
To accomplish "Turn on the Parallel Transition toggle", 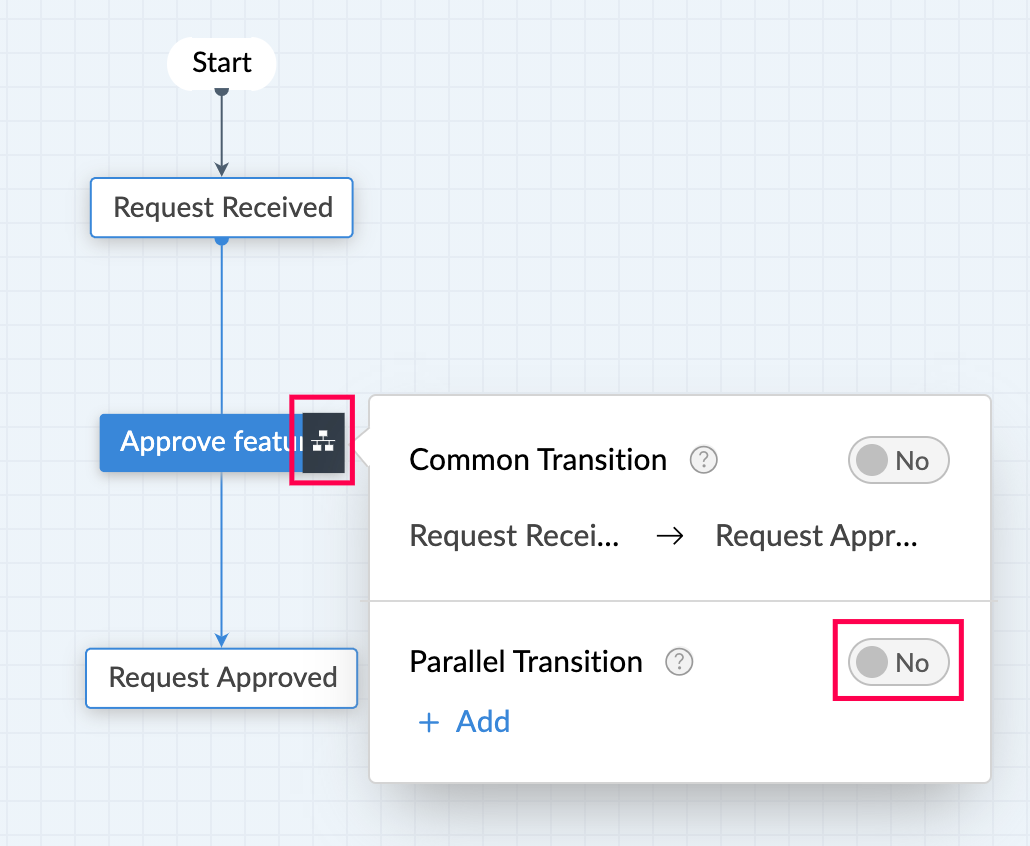I will pos(898,662).
